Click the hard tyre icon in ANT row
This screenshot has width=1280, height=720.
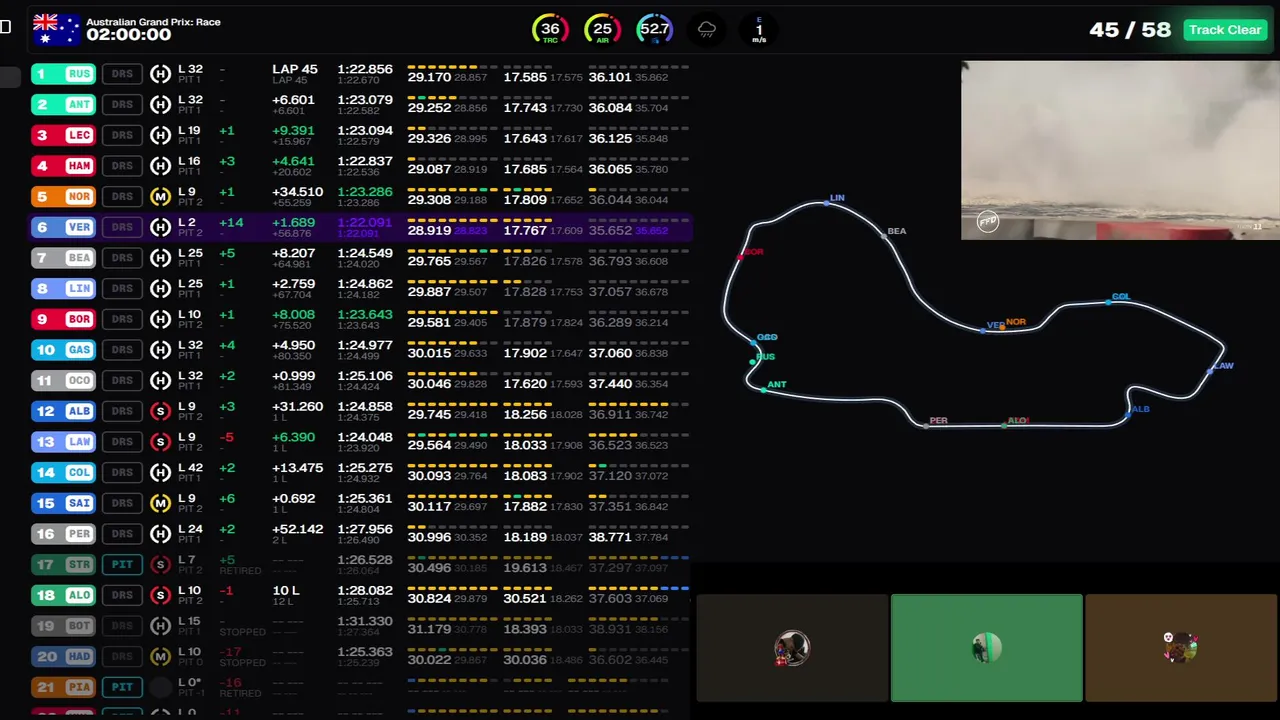point(160,104)
